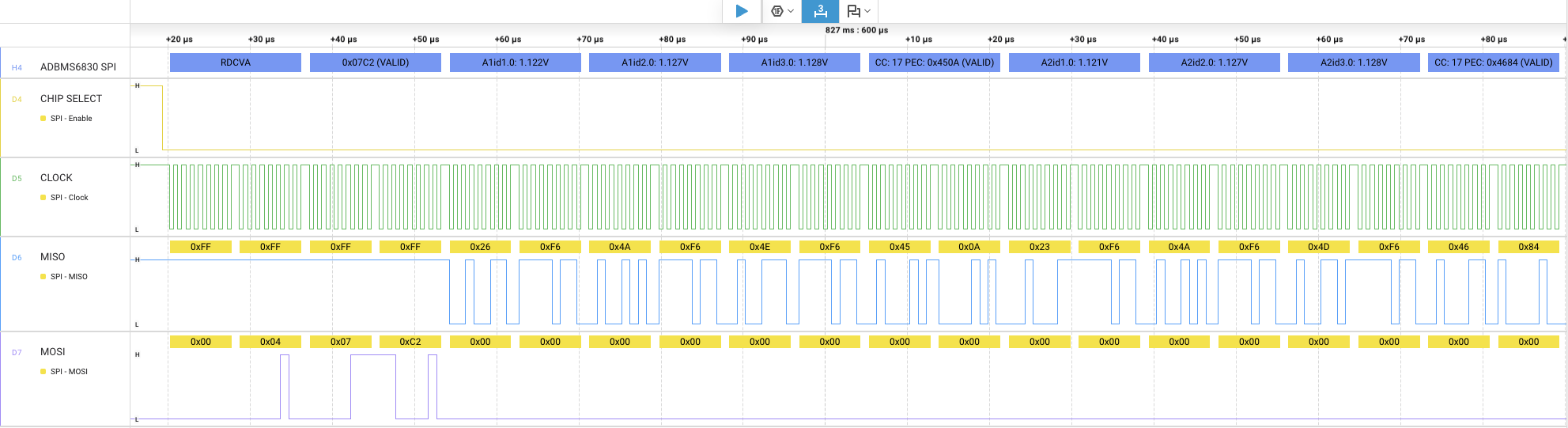Open the chevron next to trigger icon

click(791, 11)
